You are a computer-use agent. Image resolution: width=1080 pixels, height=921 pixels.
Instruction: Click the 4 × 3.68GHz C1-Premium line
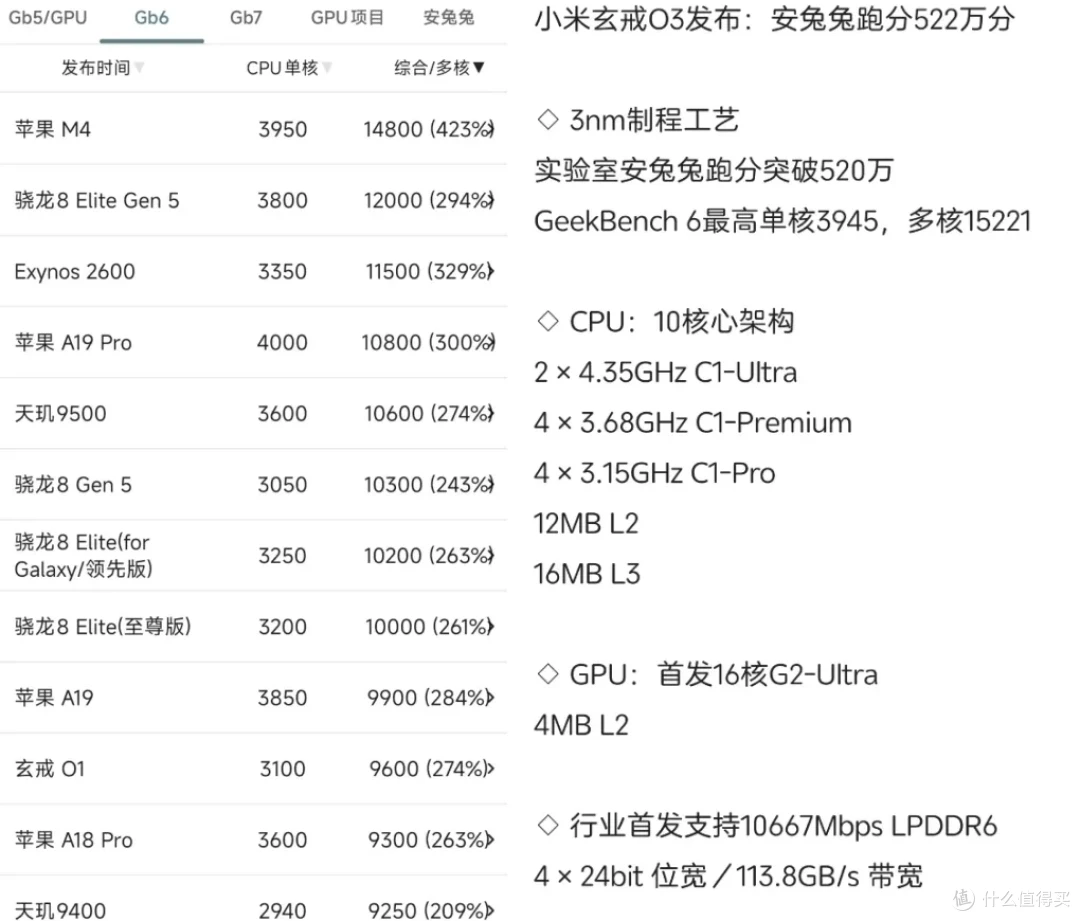(693, 422)
